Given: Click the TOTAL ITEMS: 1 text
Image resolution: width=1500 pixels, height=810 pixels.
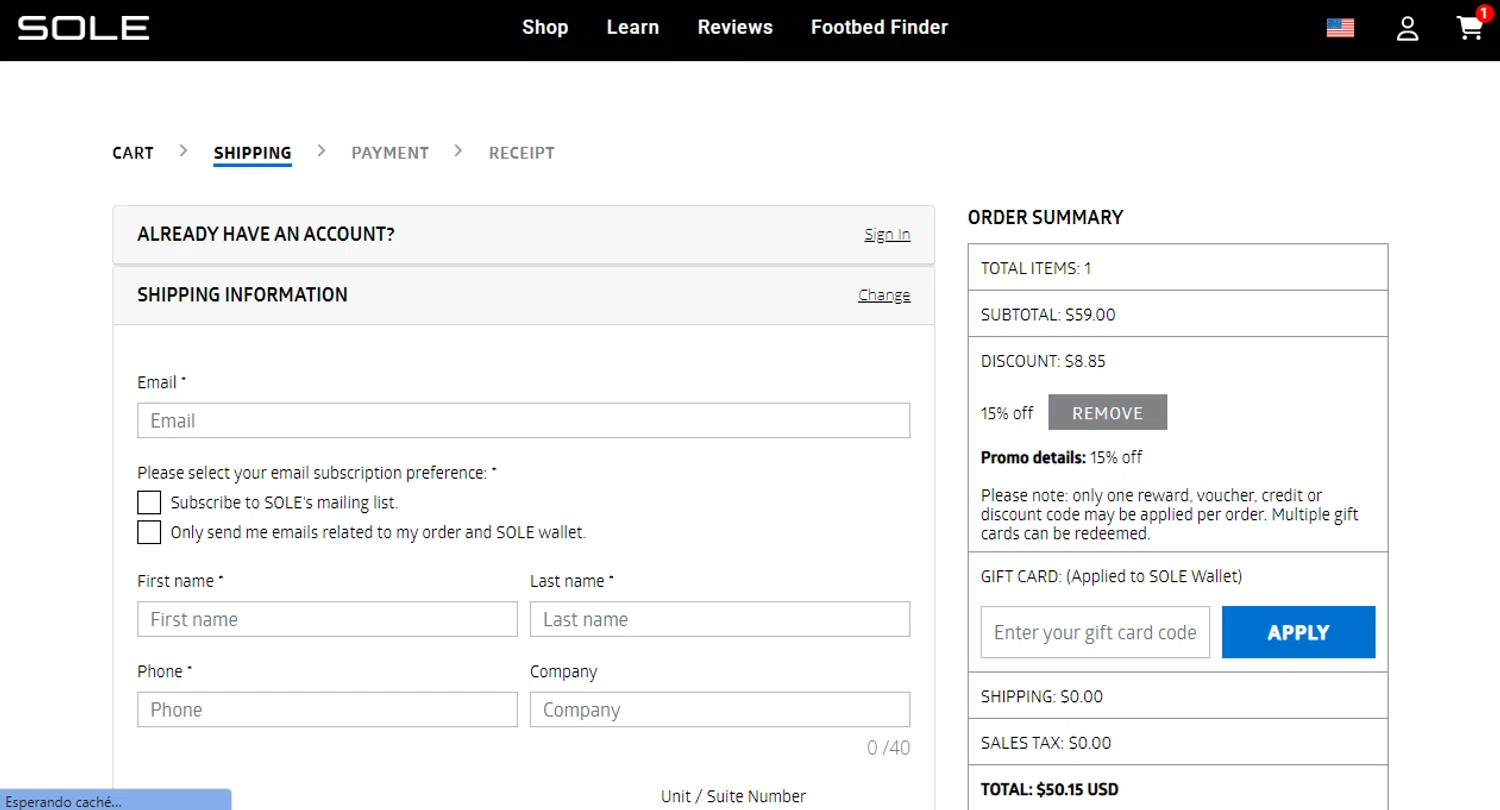Looking at the screenshot, I should pos(1036,268).
